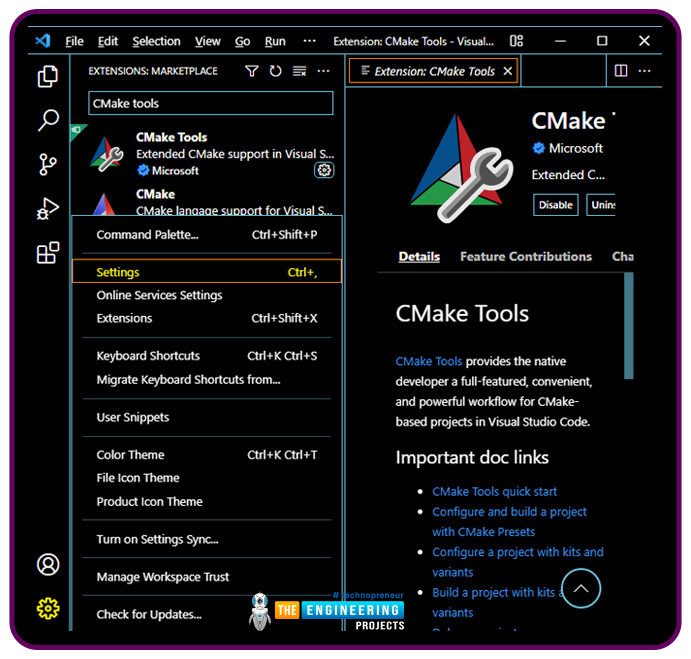Select Online Services Settings entry
Image resolution: width=691 pixels, height=659 pixels.
(x=207, y=295)
